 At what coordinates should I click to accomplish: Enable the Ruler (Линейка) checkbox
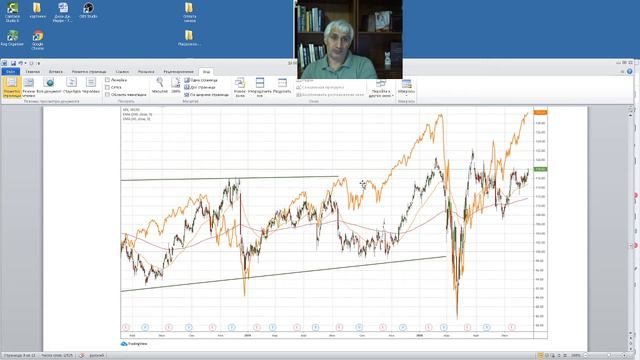coord(107,80)
